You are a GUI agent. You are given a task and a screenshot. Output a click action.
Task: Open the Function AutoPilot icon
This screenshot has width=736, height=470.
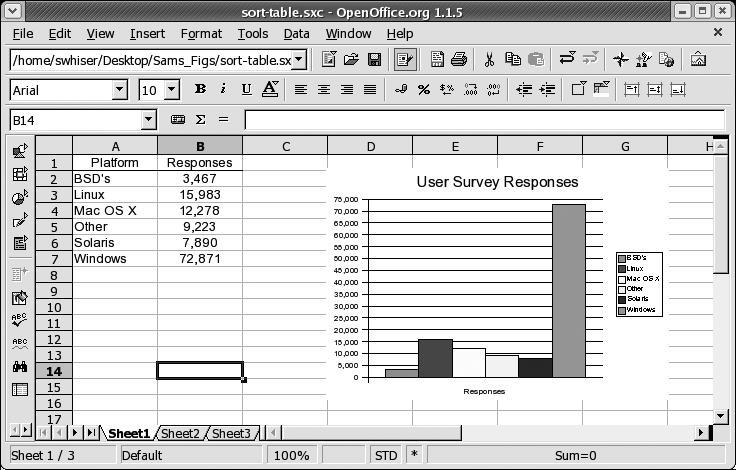[178, 120]
